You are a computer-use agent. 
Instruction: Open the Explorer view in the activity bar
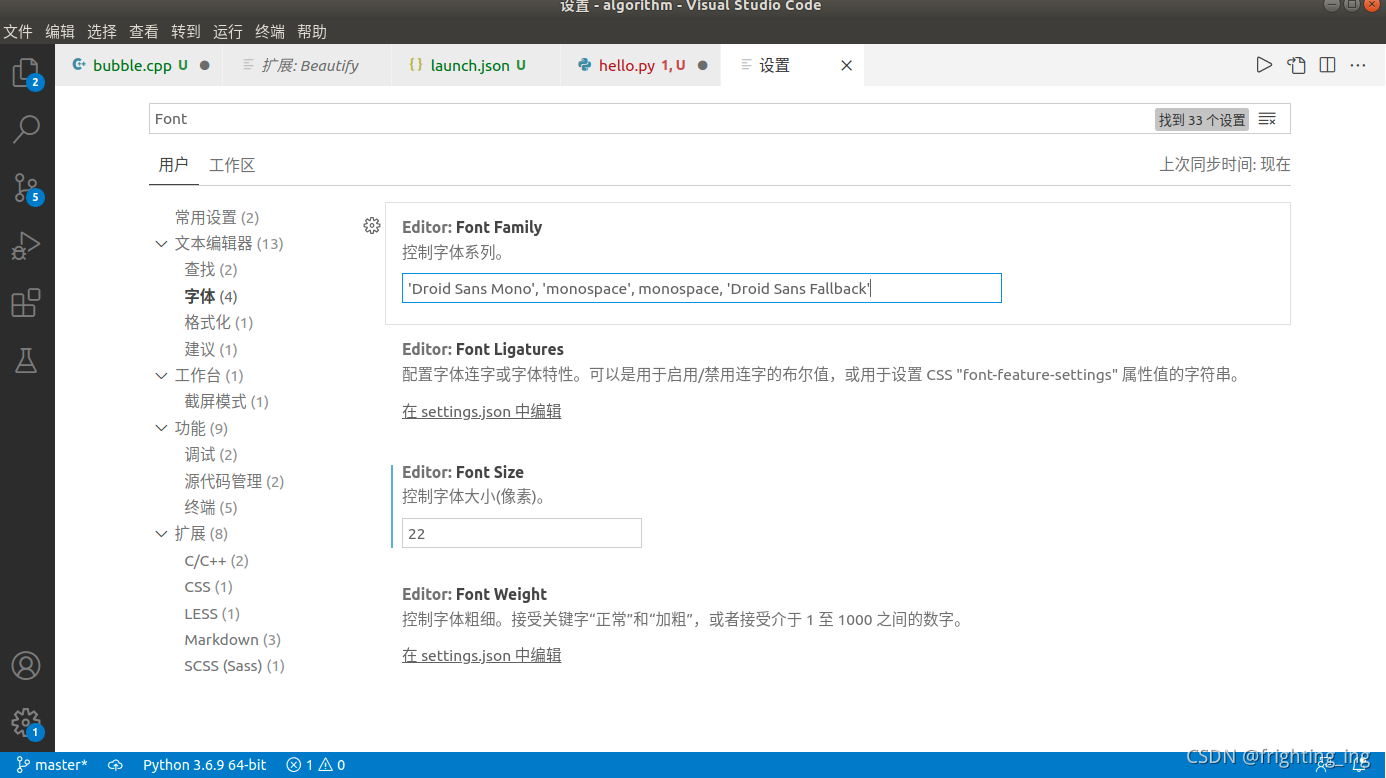[x=27, y=72]
